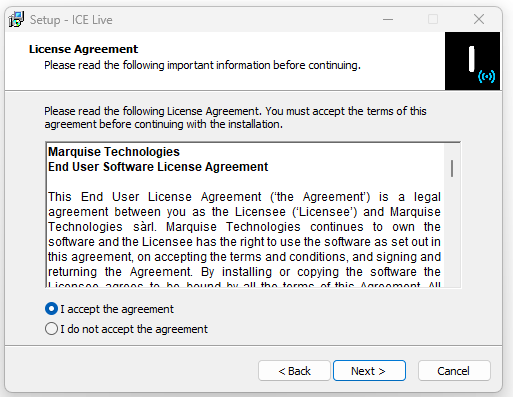Click the 'Marquise Technologies' heading in license text
The width and height of the screenshot is (513, 397).
[x=114, y=152]
